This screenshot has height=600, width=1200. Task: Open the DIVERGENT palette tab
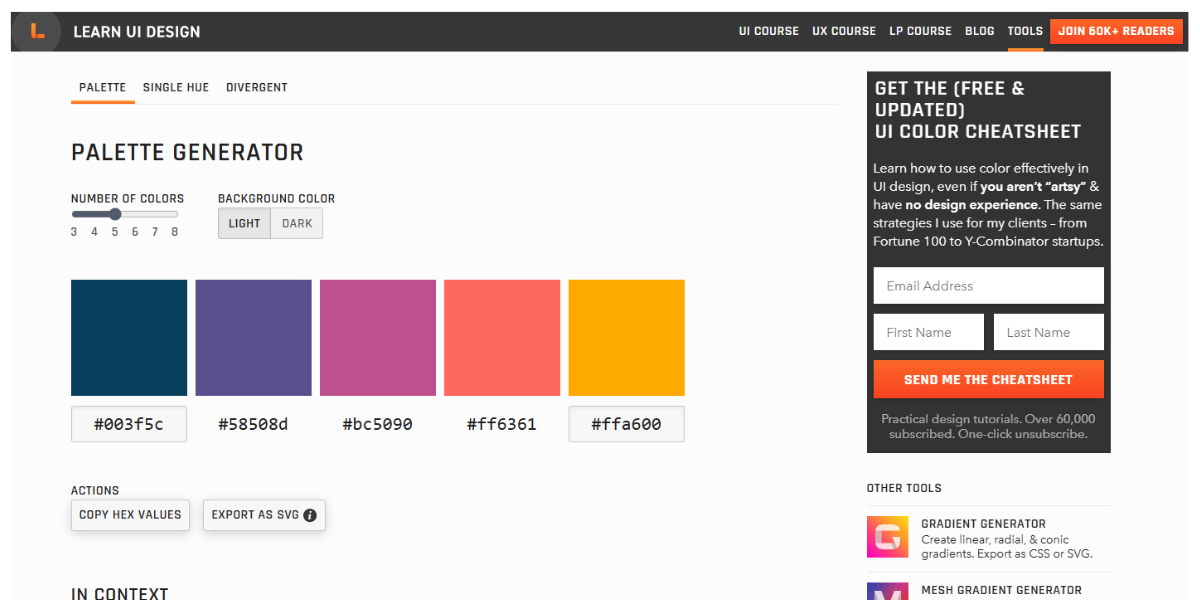257,87
